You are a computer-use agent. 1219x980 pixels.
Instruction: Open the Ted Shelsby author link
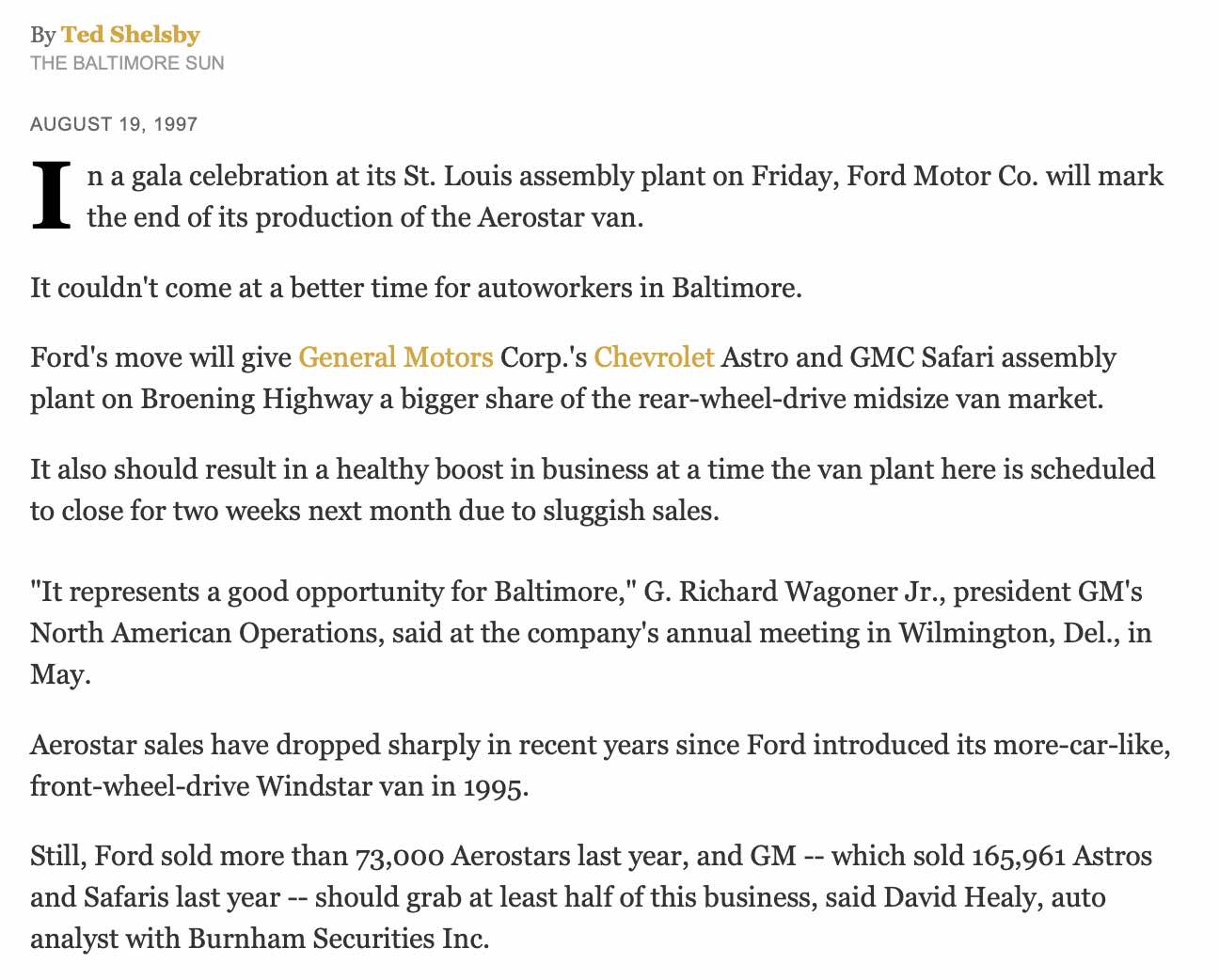131,35
